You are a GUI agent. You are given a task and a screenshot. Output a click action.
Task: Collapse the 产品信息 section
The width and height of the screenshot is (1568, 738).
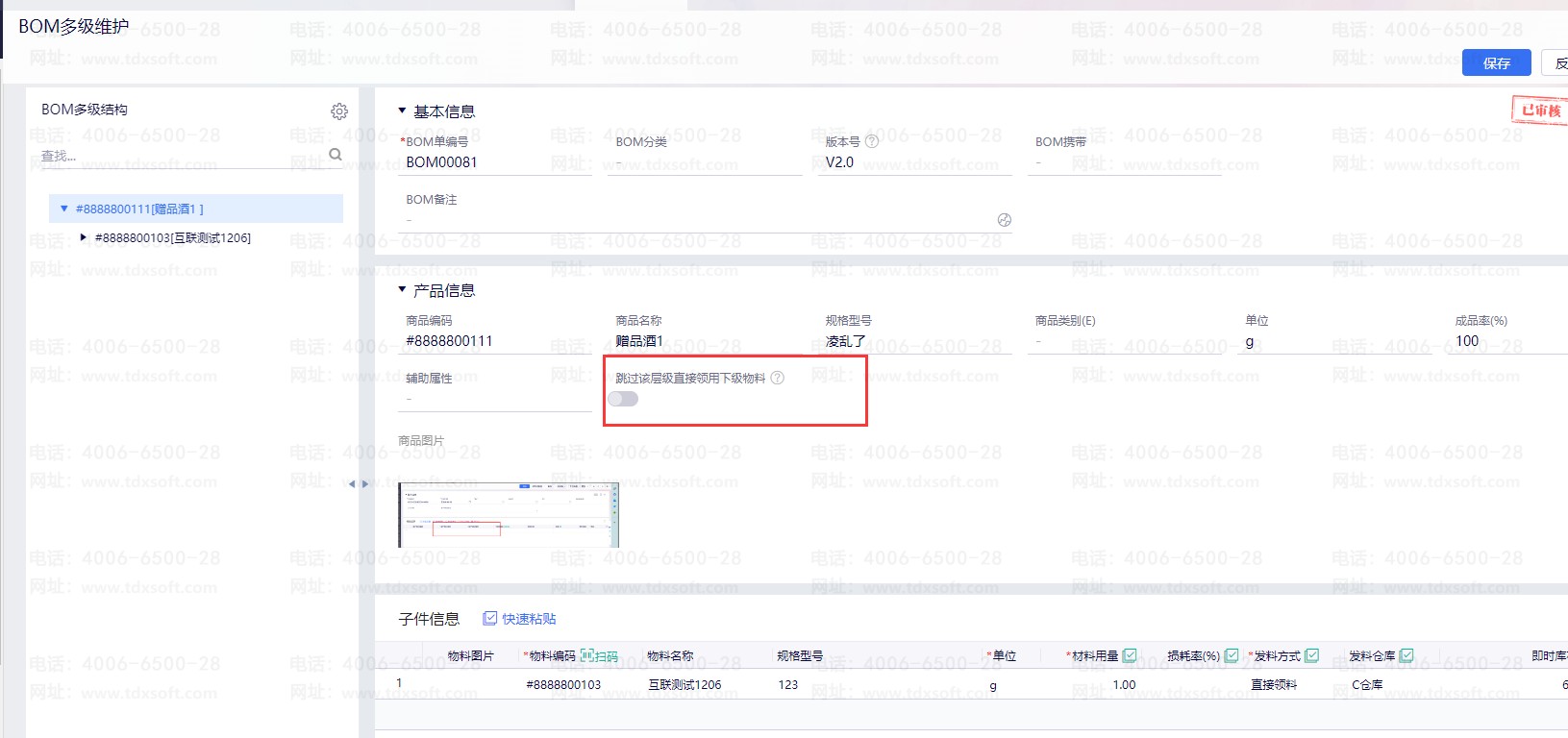(403, 289)
